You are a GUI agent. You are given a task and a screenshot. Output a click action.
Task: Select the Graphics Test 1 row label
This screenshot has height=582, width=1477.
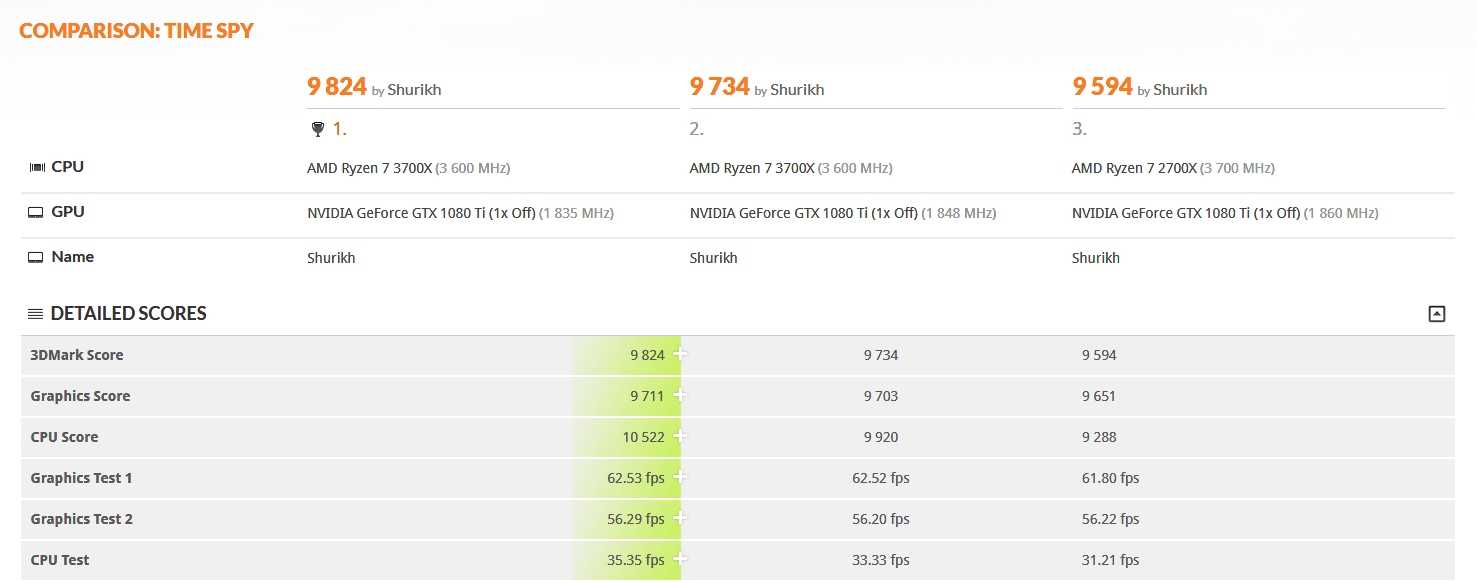tap(81, 478)
